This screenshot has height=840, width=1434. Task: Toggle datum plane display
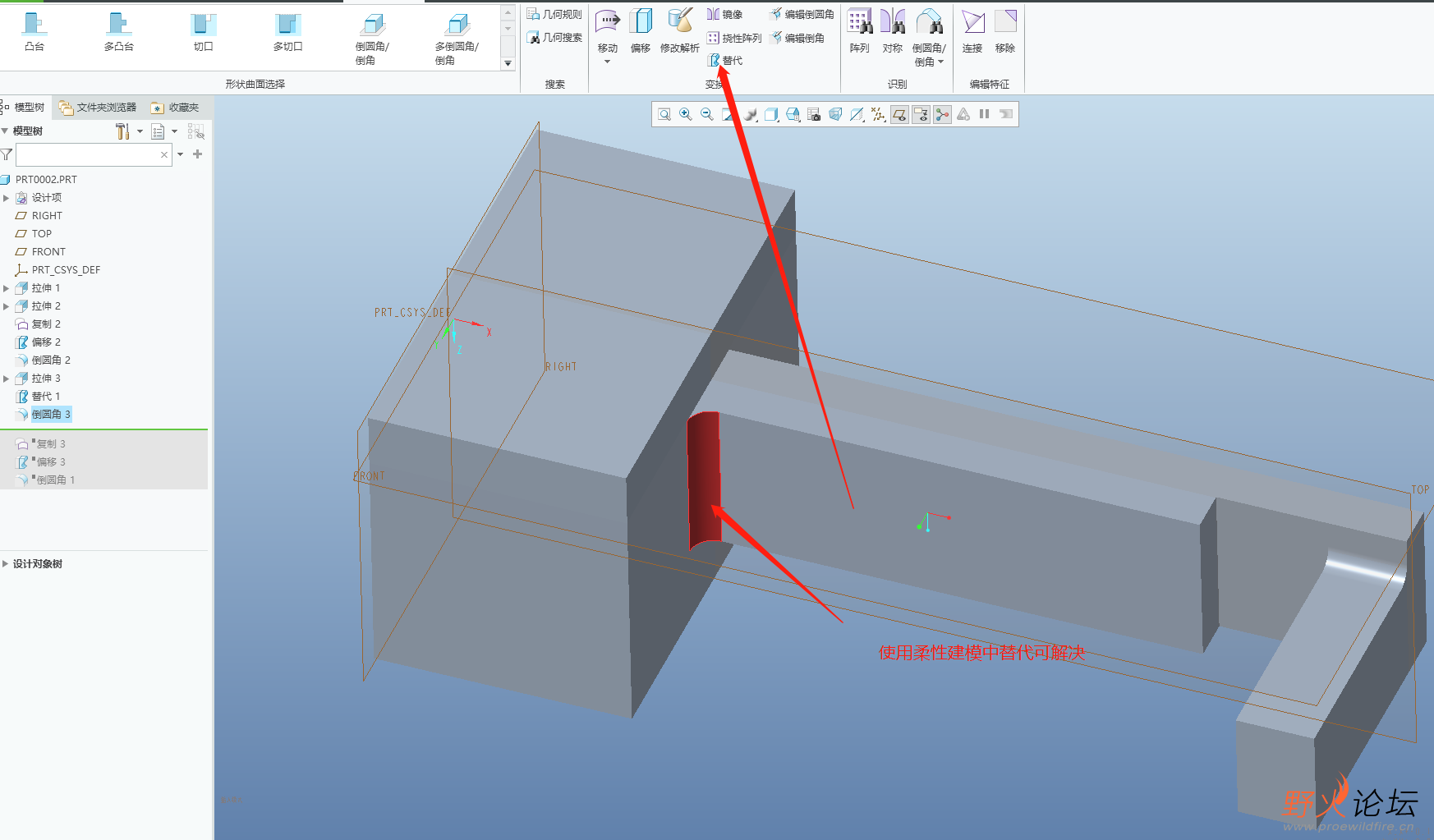click(899, 114)
